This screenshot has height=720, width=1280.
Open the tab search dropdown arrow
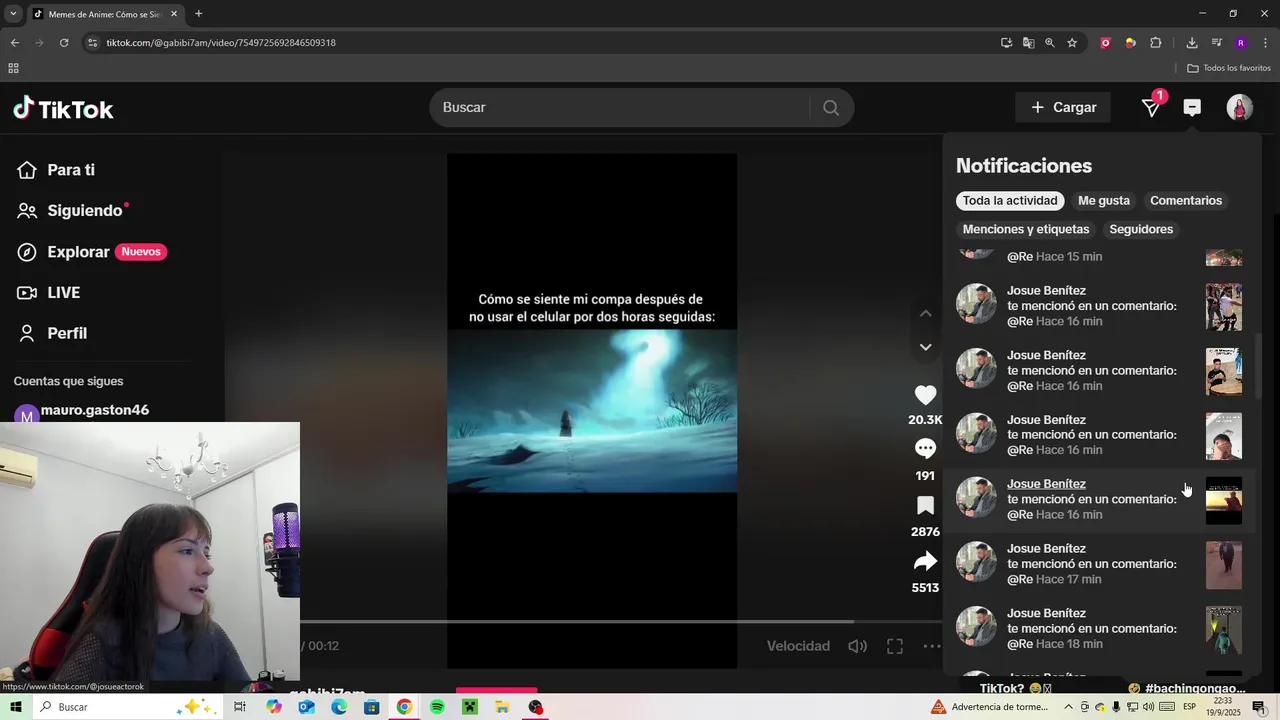[13, 14]
